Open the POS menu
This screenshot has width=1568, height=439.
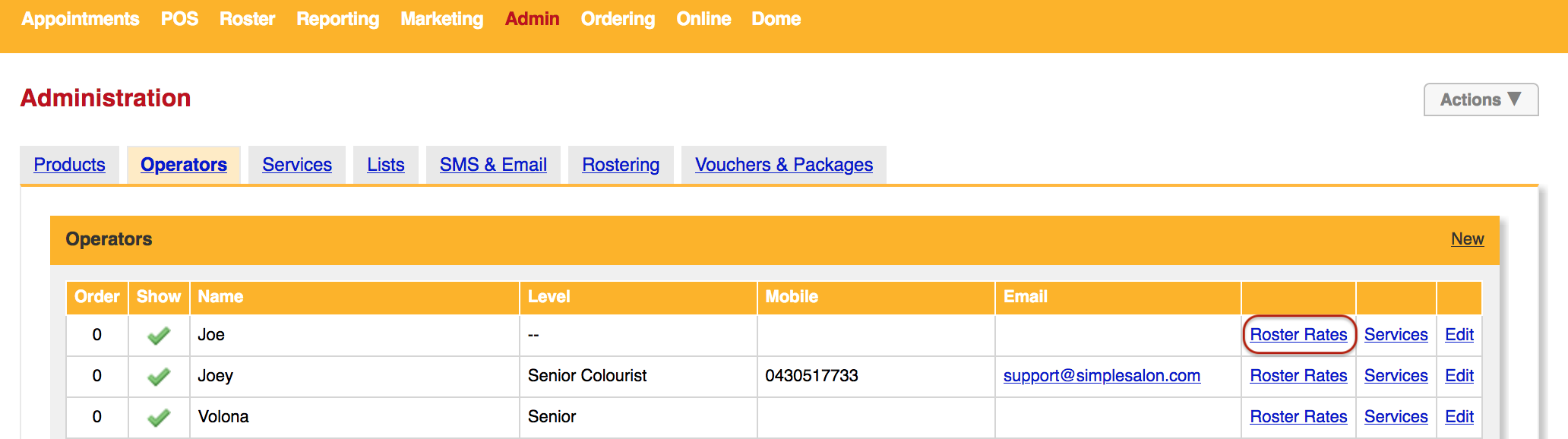(179, 19)
